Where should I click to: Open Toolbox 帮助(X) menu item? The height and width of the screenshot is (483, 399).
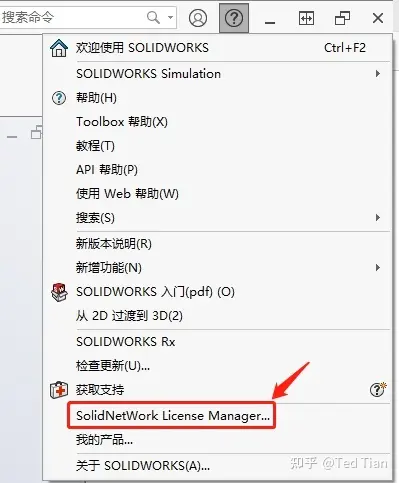click(122, 122)
